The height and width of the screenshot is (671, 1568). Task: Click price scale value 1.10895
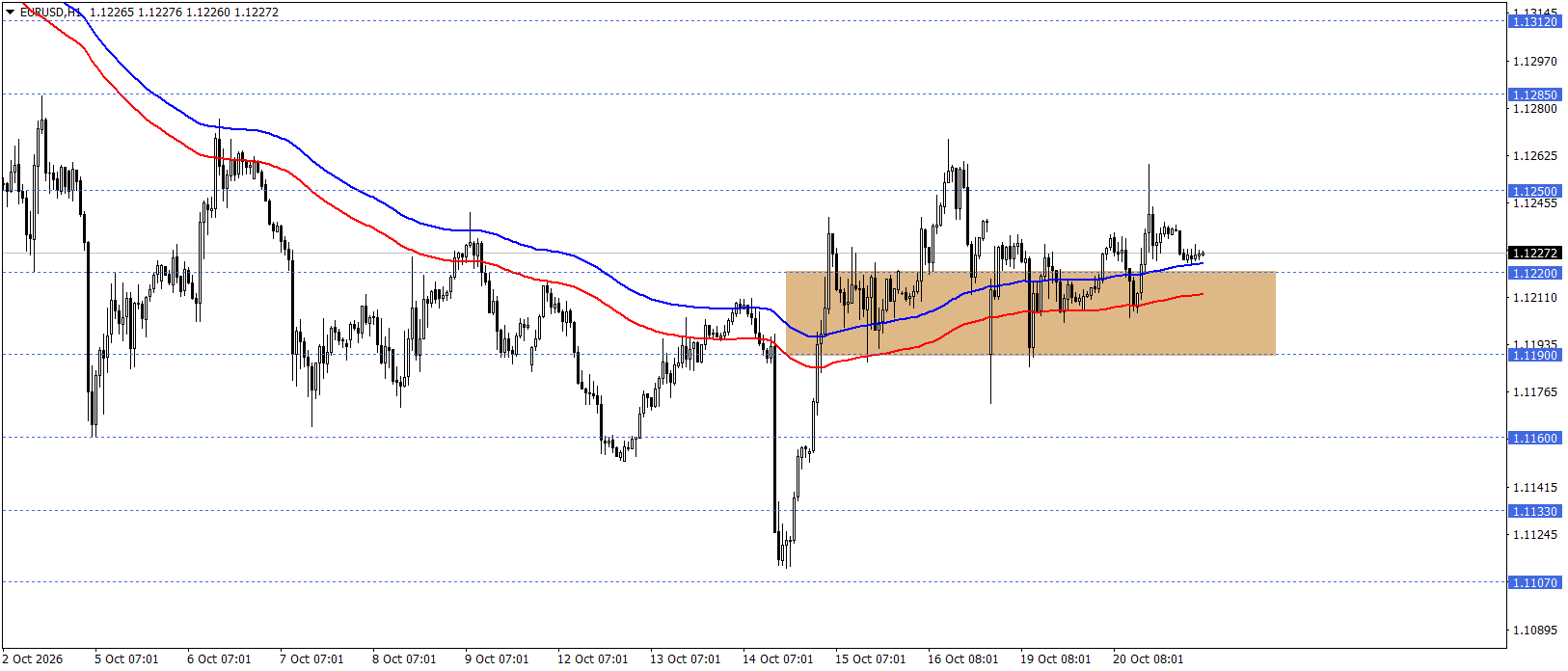click(1535, 630)
